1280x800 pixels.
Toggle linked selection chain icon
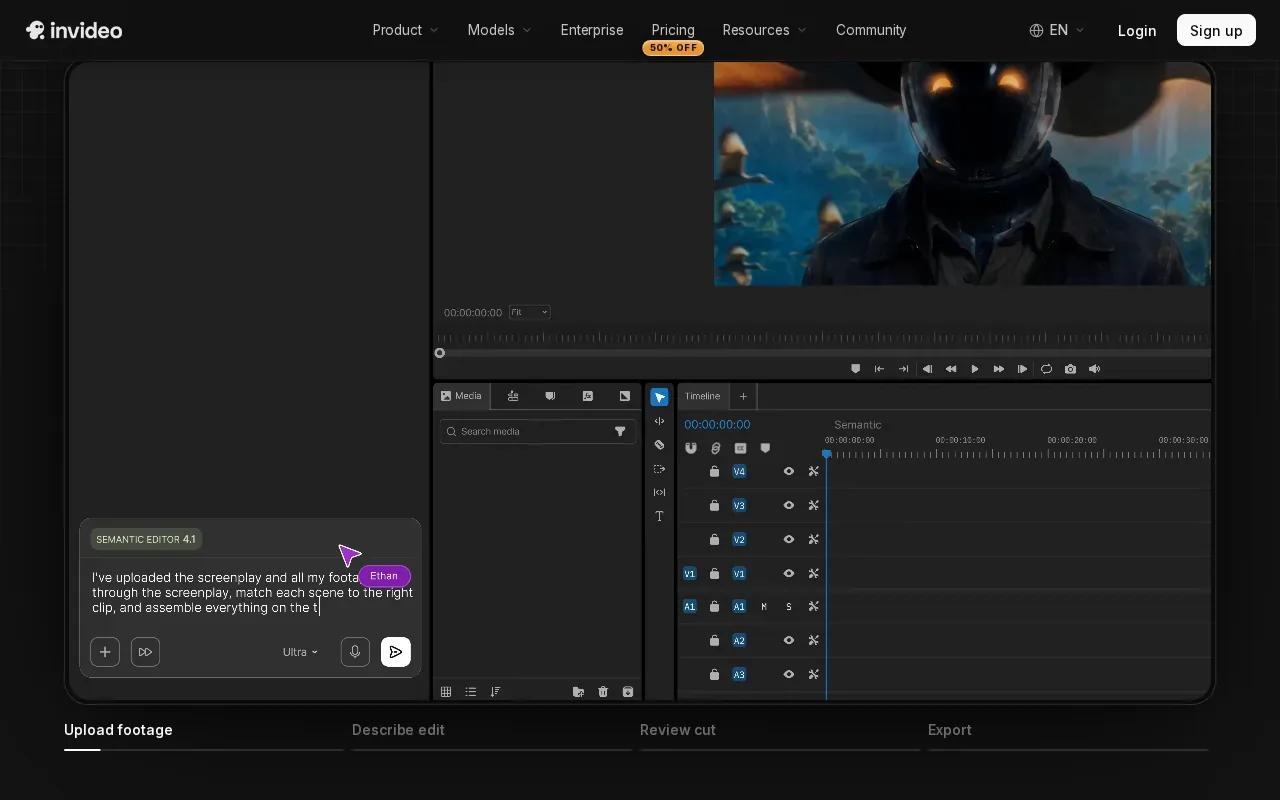click(715, 448)
